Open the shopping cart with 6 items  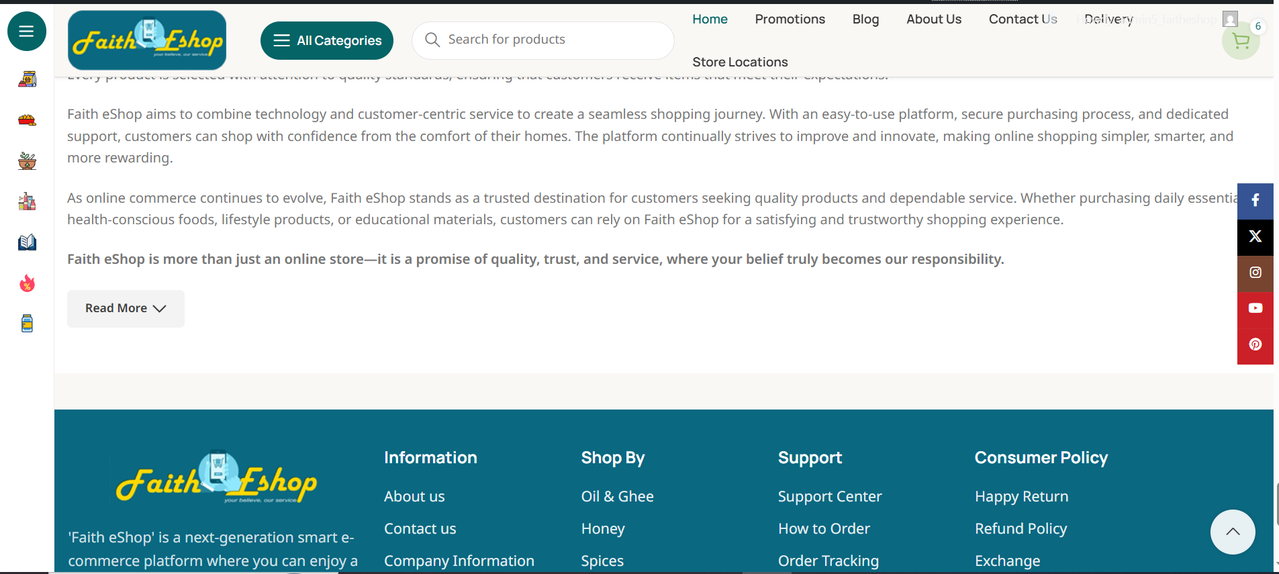coord(1241,41)
